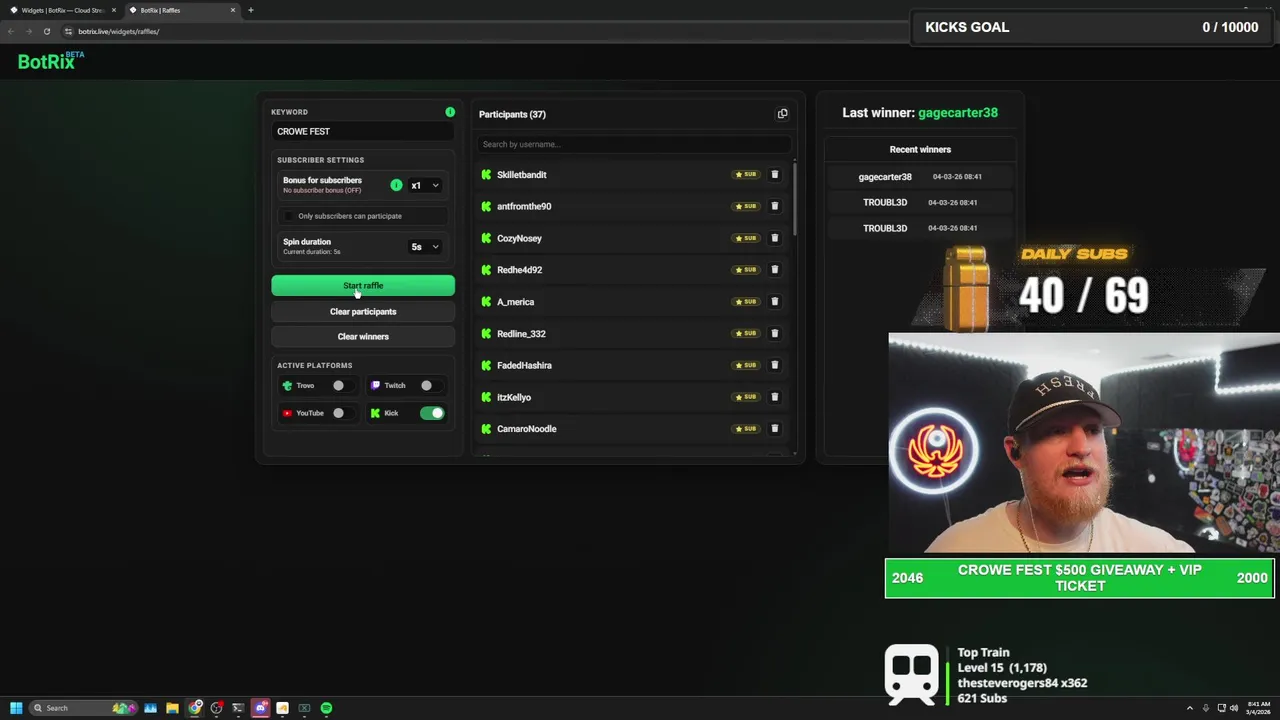Viewport: 1280px width, 720px height.
Task: Click the Recent winners heading
Action: click(x=920, y=149)
